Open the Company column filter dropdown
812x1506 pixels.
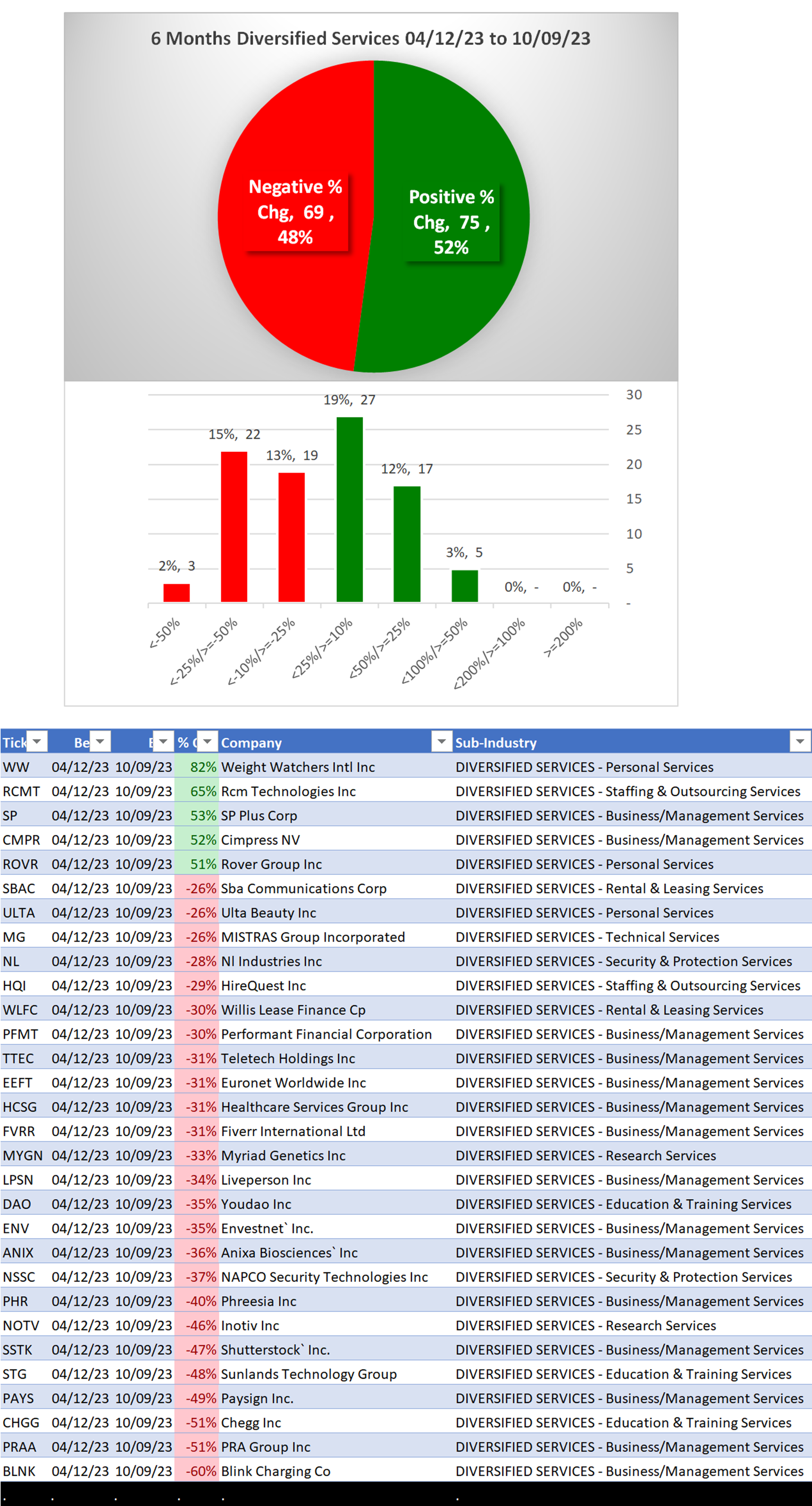point(442,742)
